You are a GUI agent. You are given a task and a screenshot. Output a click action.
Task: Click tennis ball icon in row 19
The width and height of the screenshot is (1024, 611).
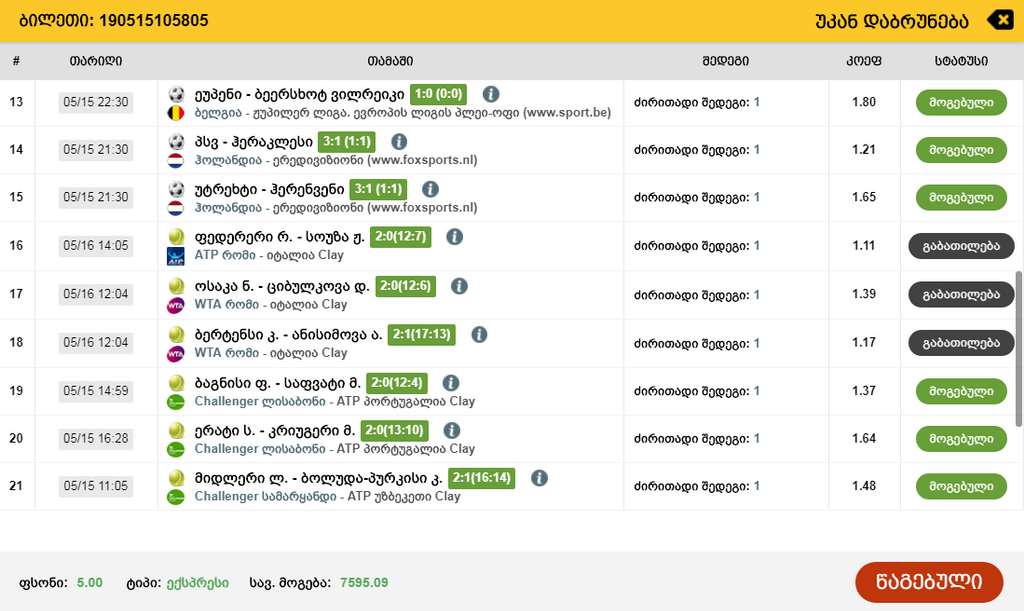pos(176,382)
